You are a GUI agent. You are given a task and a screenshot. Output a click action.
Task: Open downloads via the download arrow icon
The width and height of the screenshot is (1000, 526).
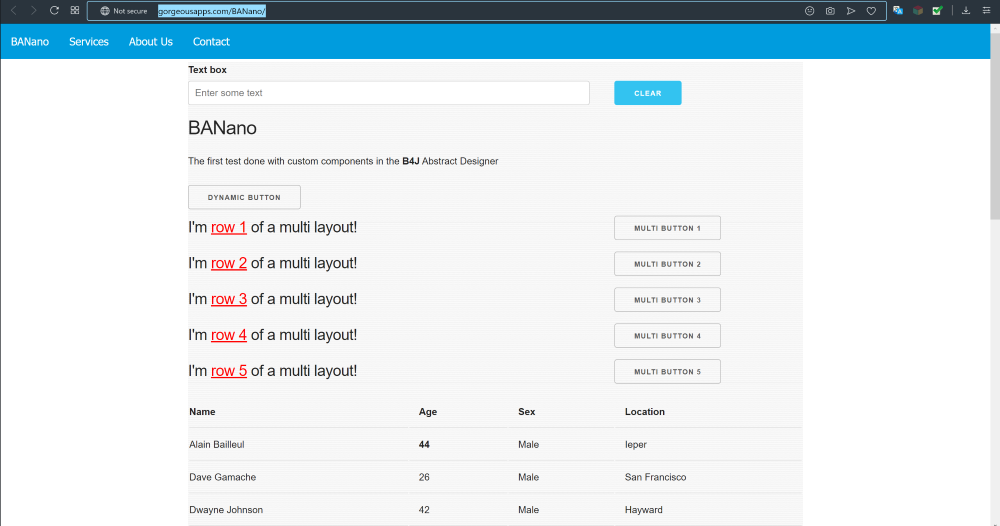(x=966, y=11)
